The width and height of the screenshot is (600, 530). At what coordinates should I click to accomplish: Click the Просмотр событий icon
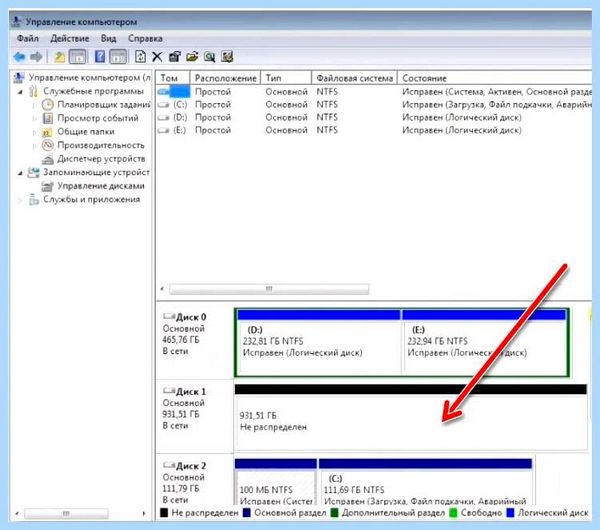(48, 118)
